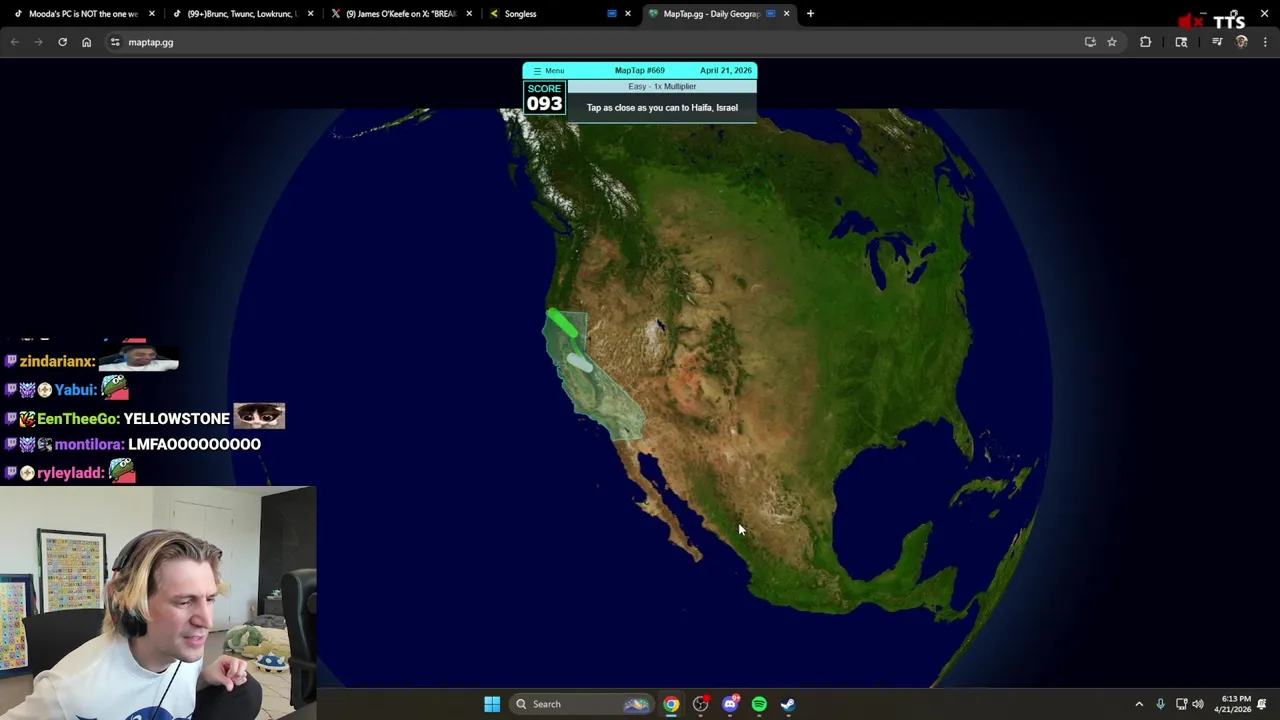Click the SCORE 093 box
The height and width of the screenshot is (720, 1280).
click(x=544, y=98)
